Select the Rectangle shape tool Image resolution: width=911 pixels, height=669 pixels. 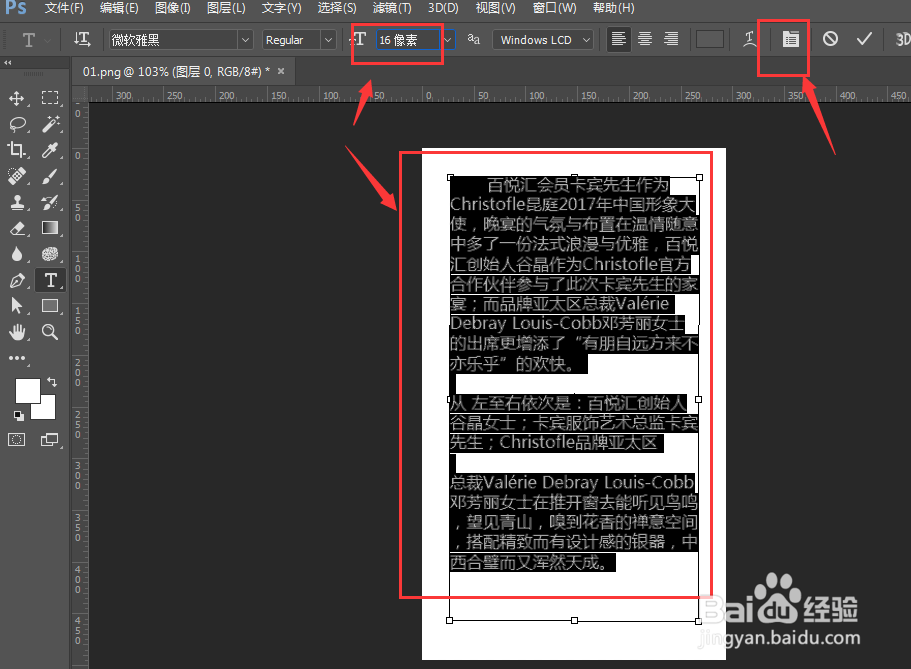[50, 306]
